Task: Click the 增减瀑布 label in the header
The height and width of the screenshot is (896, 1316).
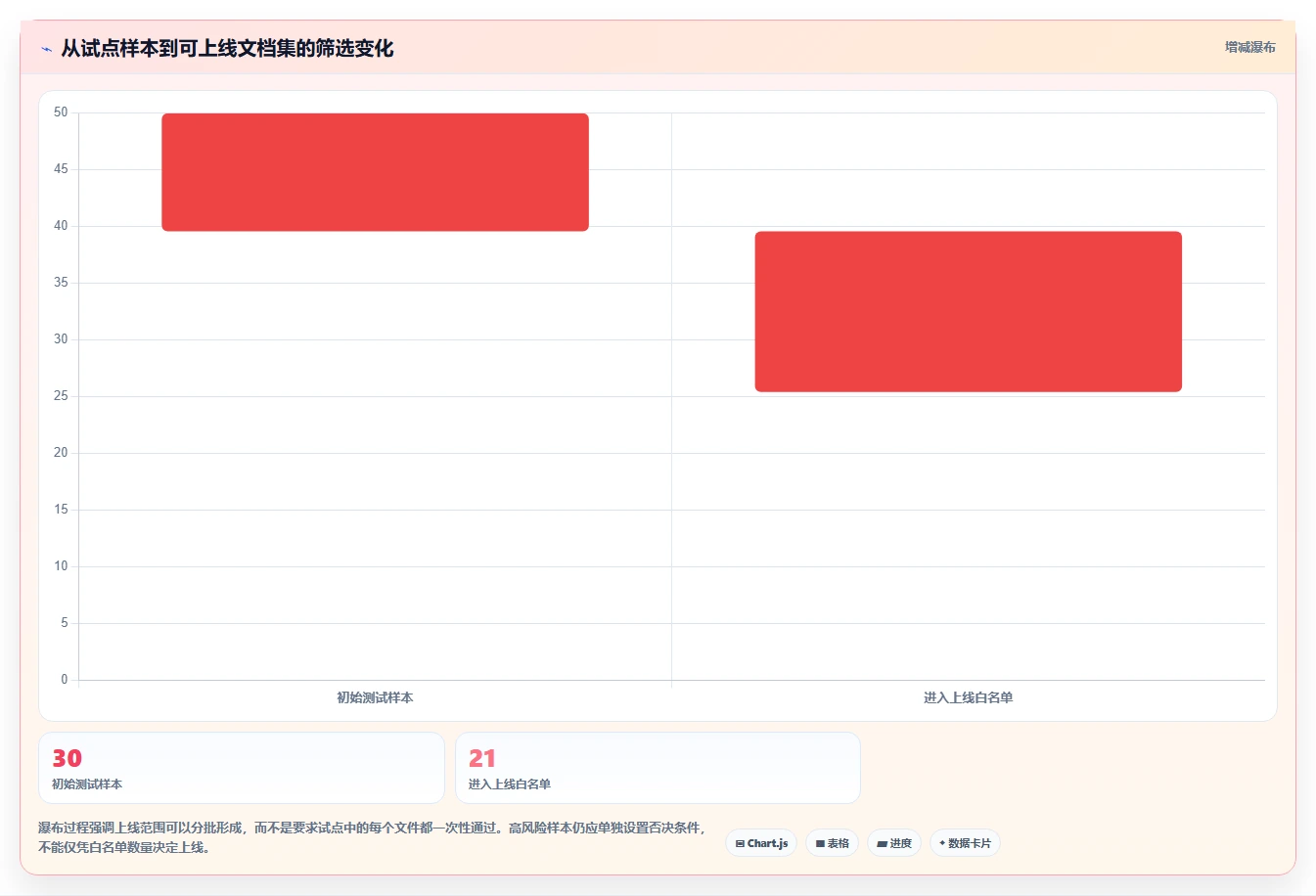Action: click(x=1249, y=47)
